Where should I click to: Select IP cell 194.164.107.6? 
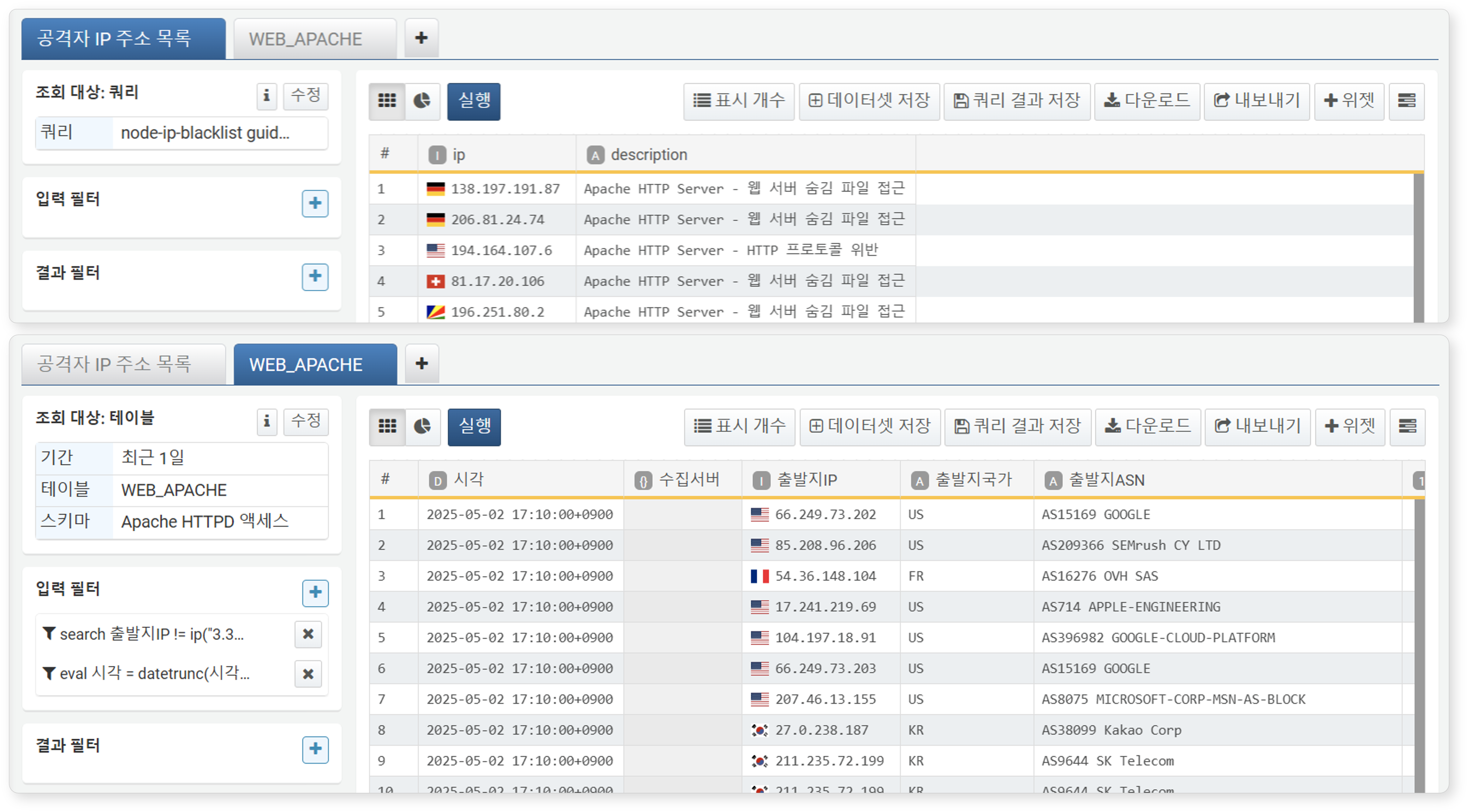point(497,251)
